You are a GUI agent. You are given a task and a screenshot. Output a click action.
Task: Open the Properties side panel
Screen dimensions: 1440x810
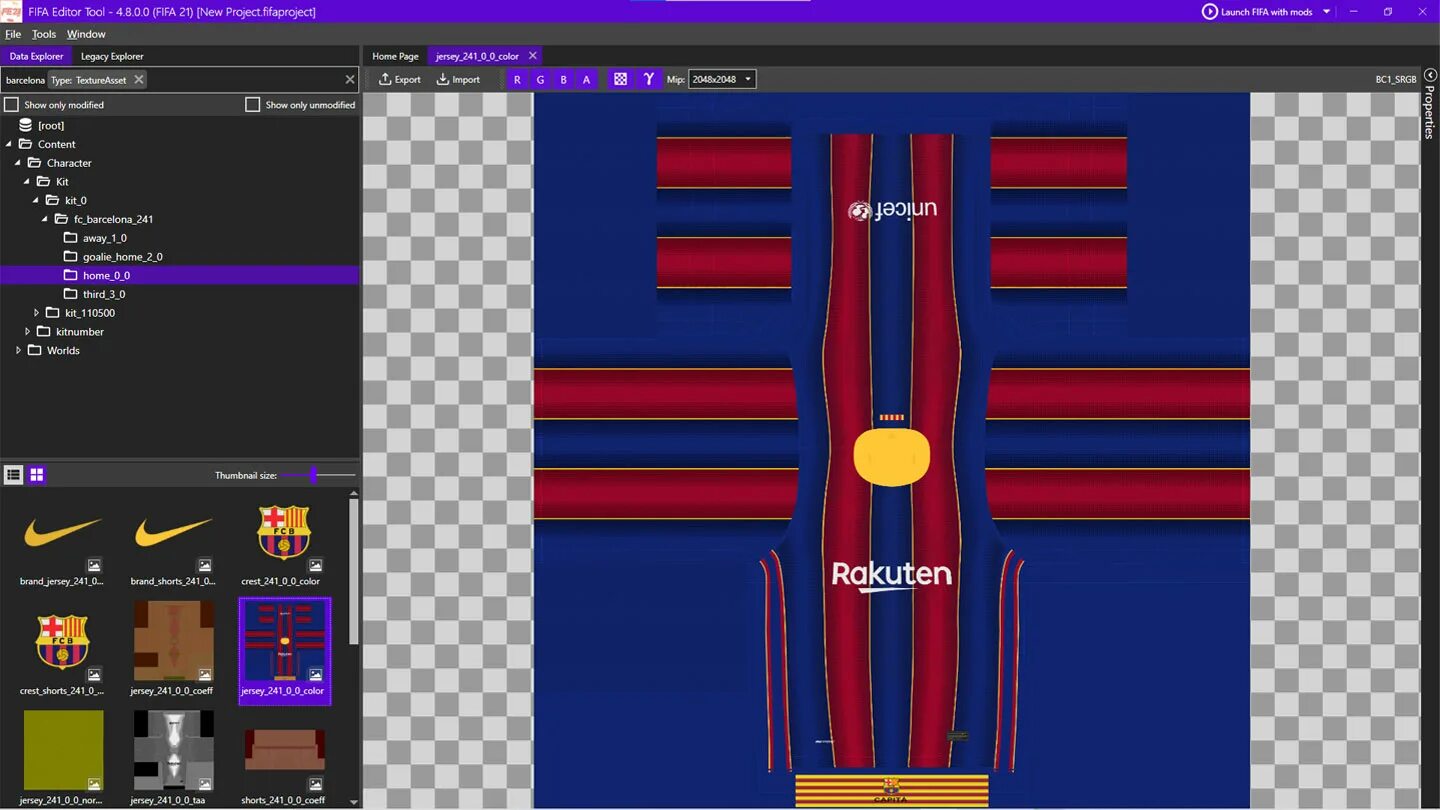click(x=1429, y=112)
